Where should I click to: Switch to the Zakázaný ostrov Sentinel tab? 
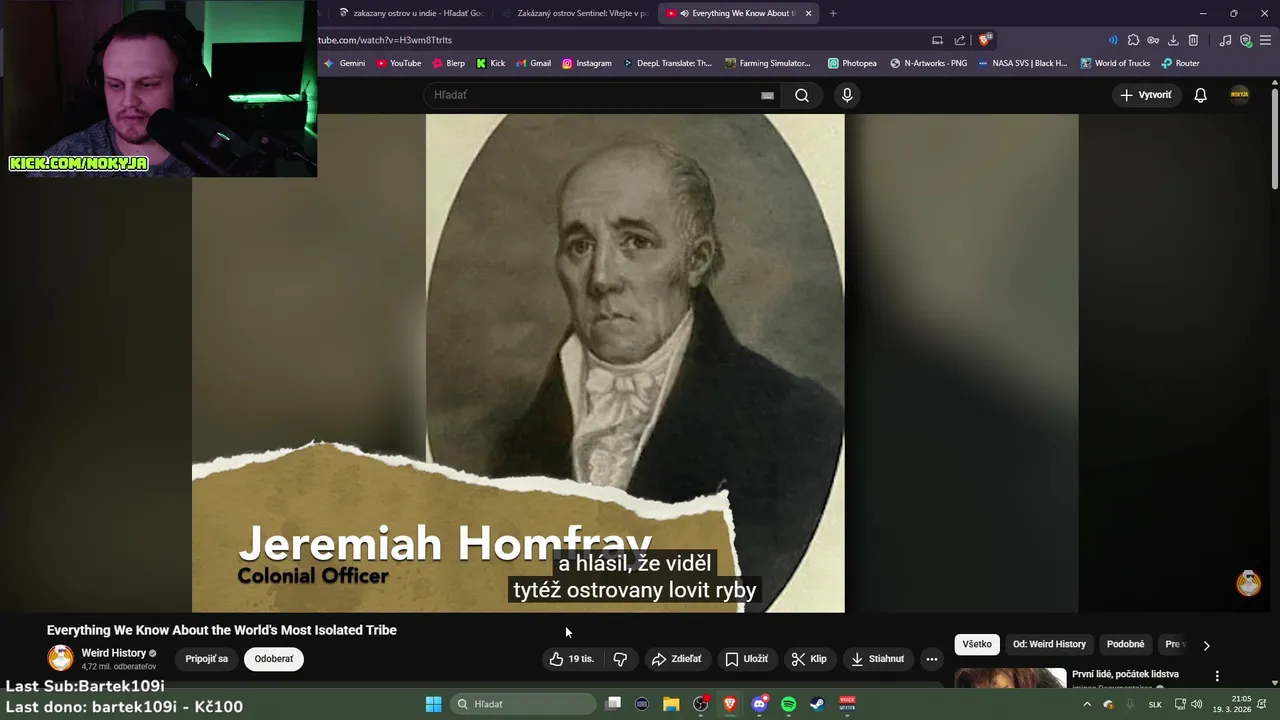pos(575,13)
